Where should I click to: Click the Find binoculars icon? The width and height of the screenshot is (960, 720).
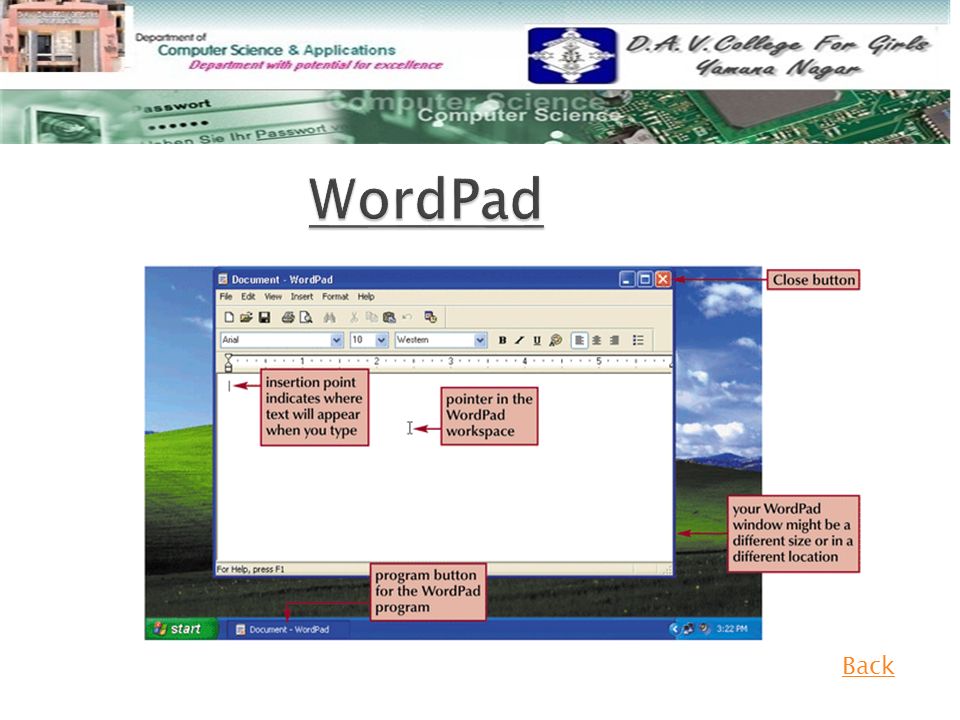point(329,317)
